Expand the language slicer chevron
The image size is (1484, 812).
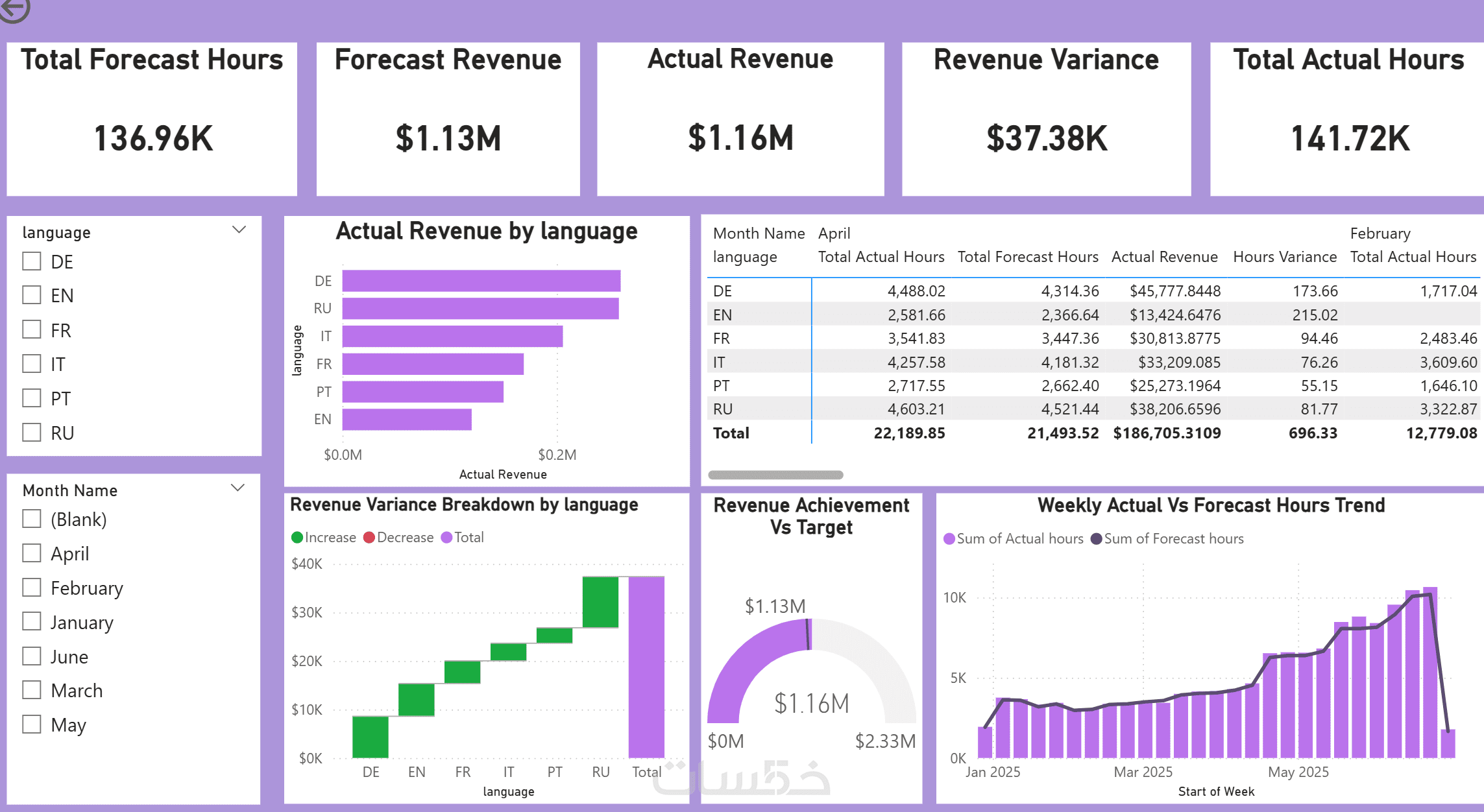click(x=239, y=230)
